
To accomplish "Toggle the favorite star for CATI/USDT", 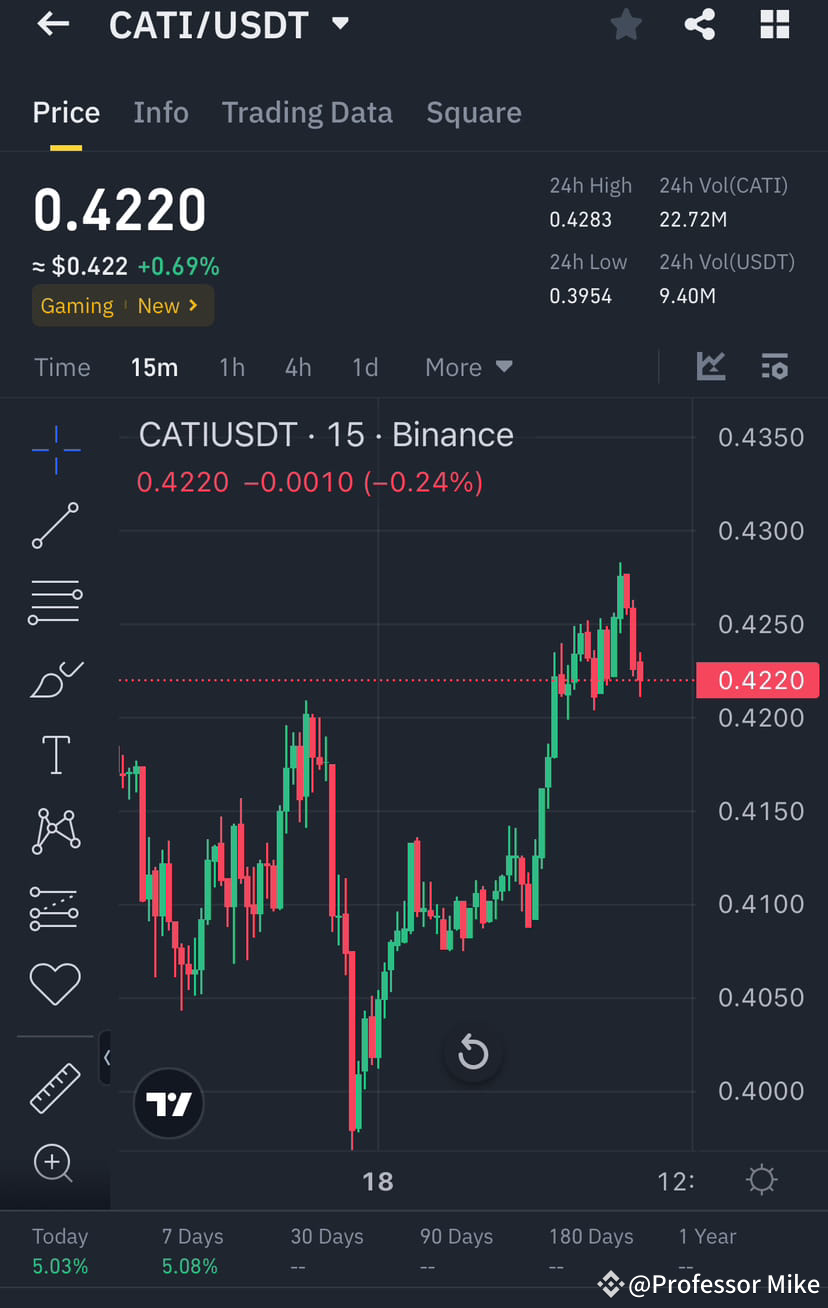I will [626, 25].
